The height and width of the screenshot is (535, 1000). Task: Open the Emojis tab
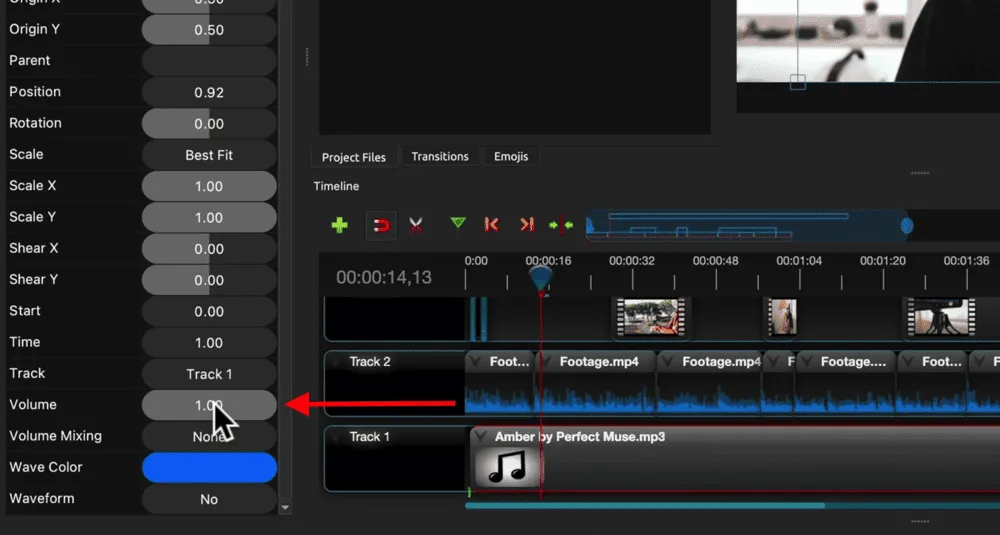tap(511, 157)
